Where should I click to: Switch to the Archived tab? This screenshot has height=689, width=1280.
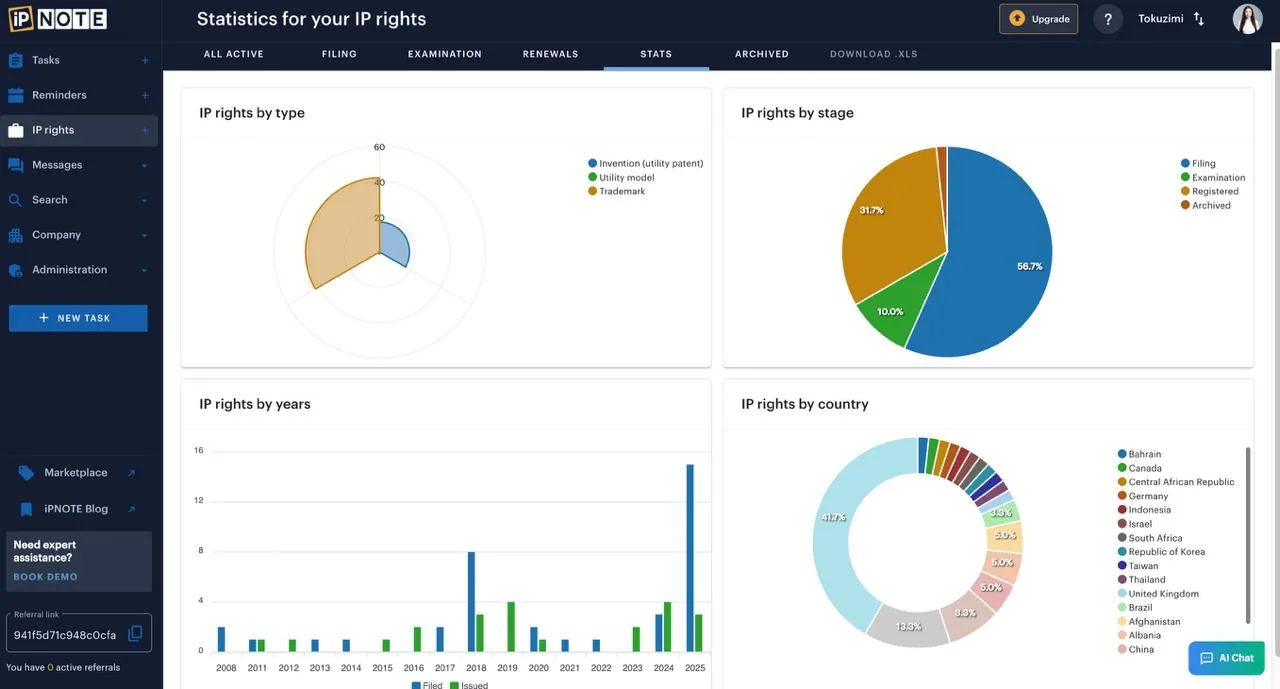[x=761, y=54]
